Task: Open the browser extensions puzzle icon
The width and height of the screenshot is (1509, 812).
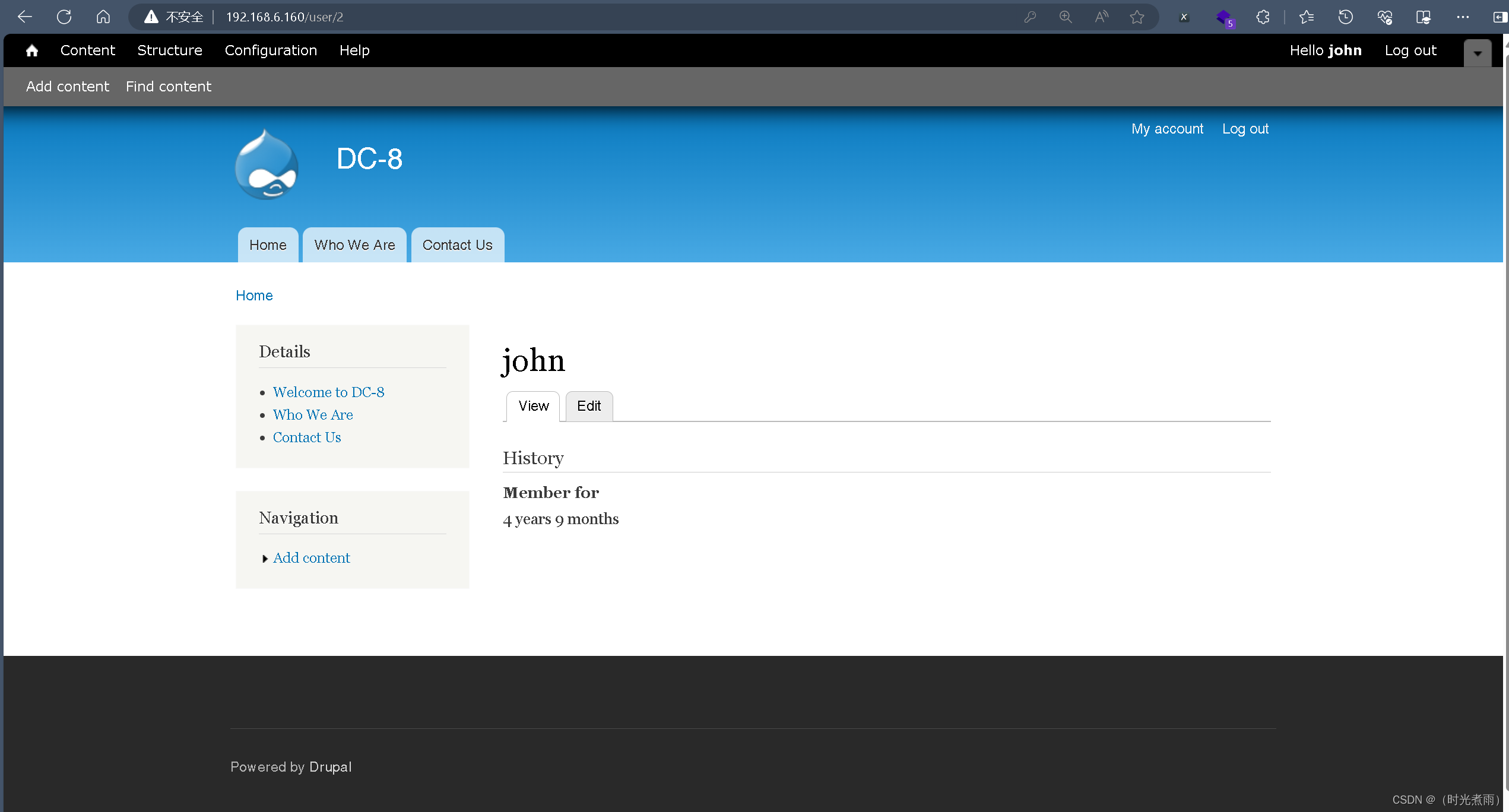Action: [x=1263, y=17]
